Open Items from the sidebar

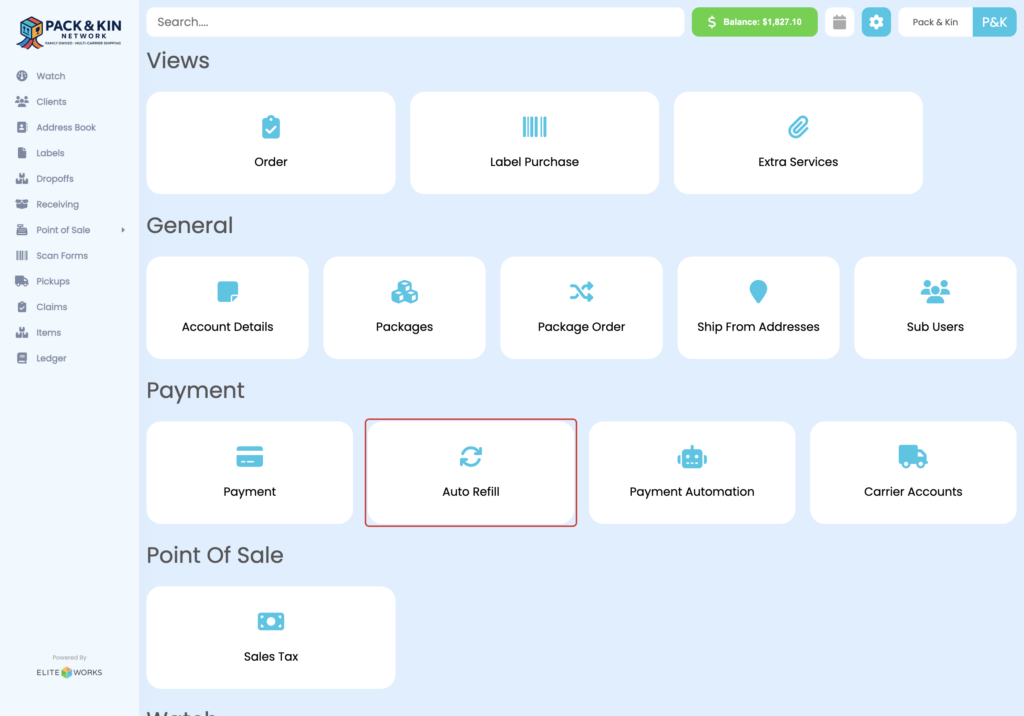point(37,332)
